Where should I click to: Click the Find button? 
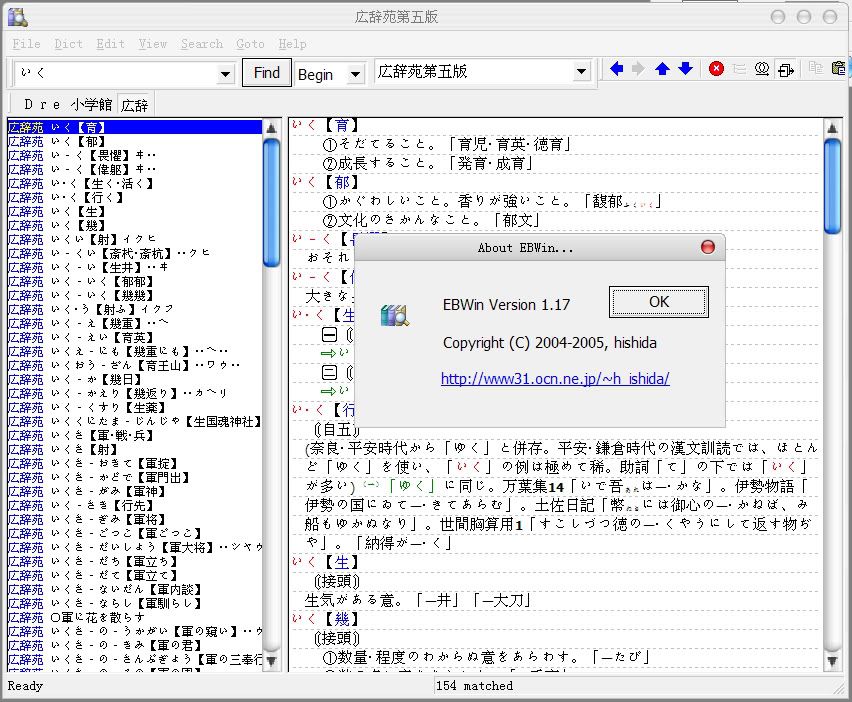pos(266,72)
